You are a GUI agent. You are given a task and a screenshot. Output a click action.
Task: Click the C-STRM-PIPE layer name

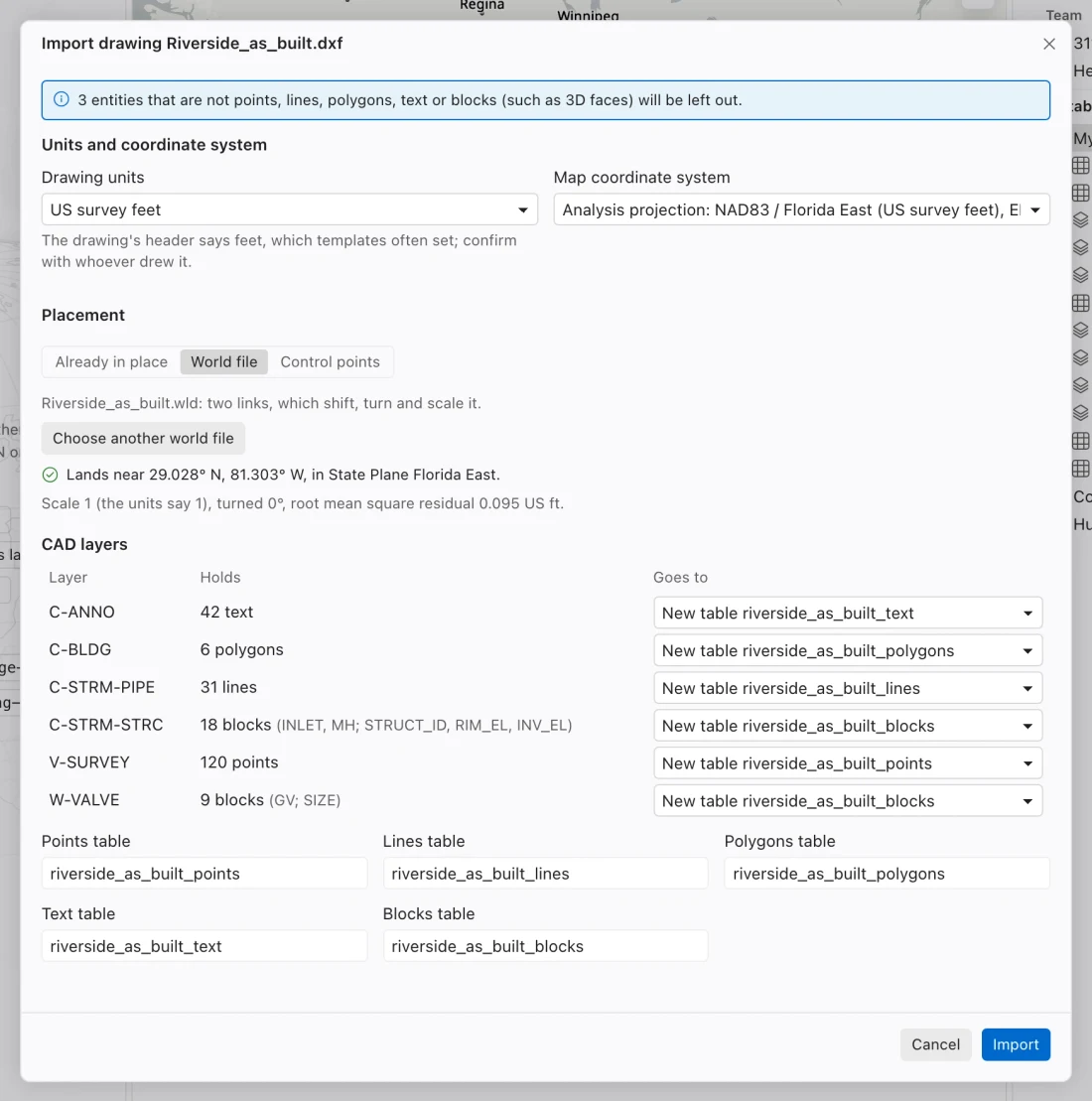coord(102,687)
